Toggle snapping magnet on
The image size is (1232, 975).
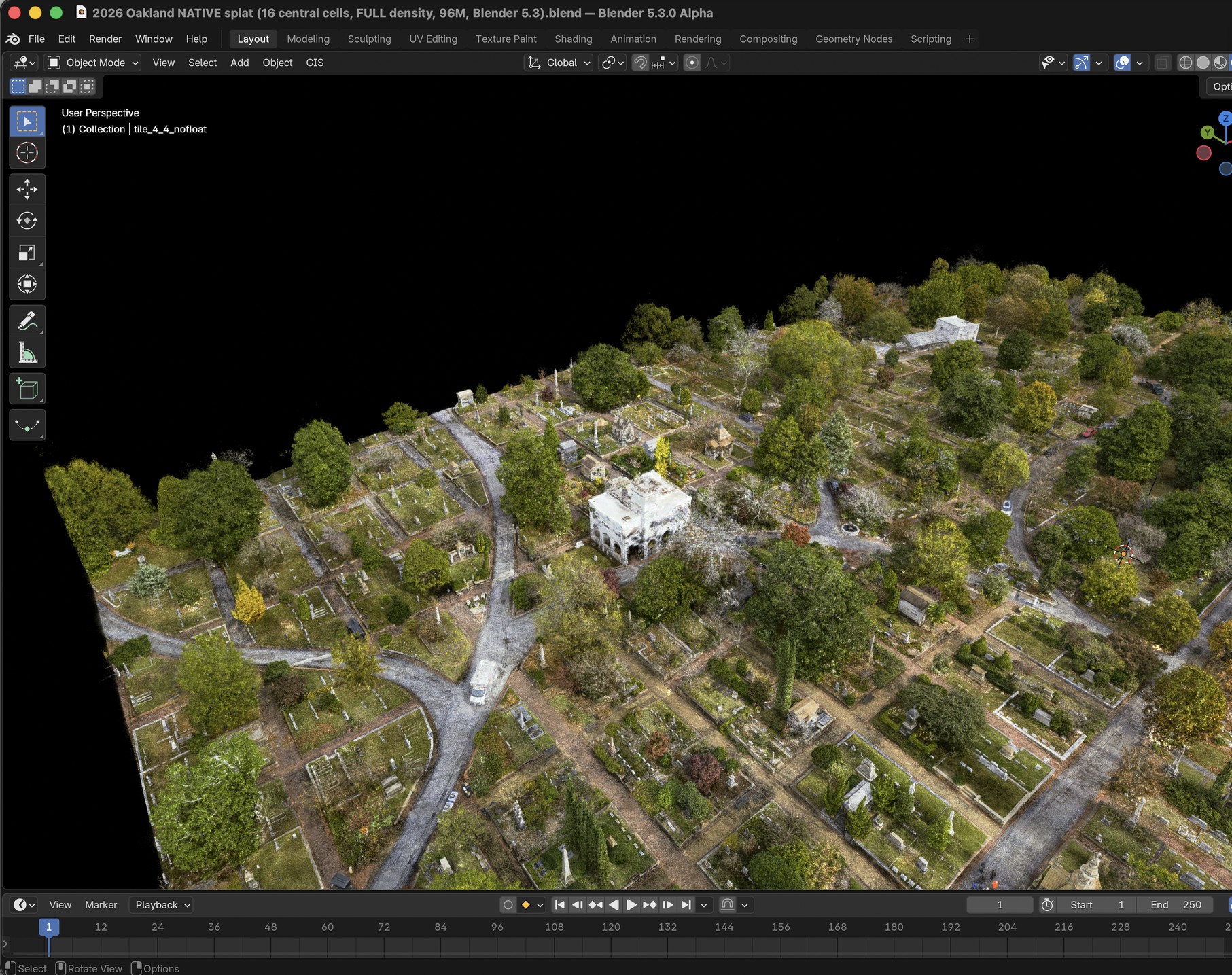(x=640, y=63)
